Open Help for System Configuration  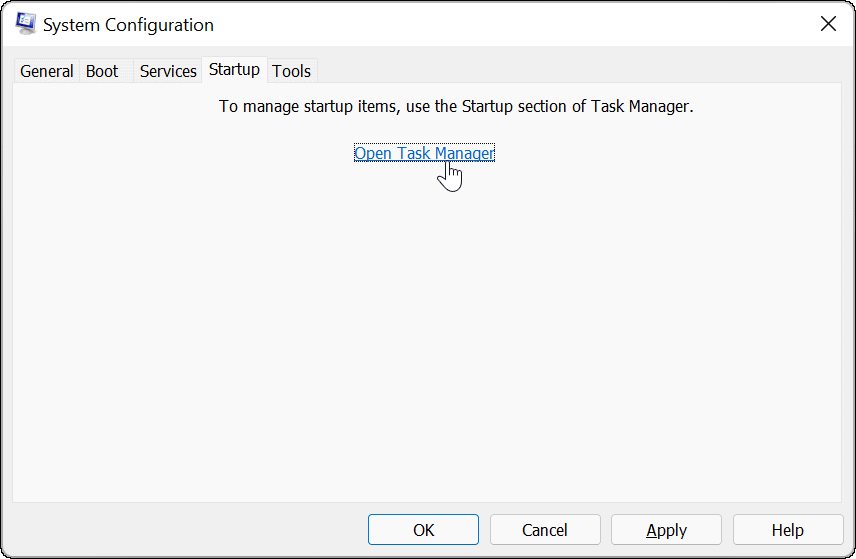[x=787, y=530]
